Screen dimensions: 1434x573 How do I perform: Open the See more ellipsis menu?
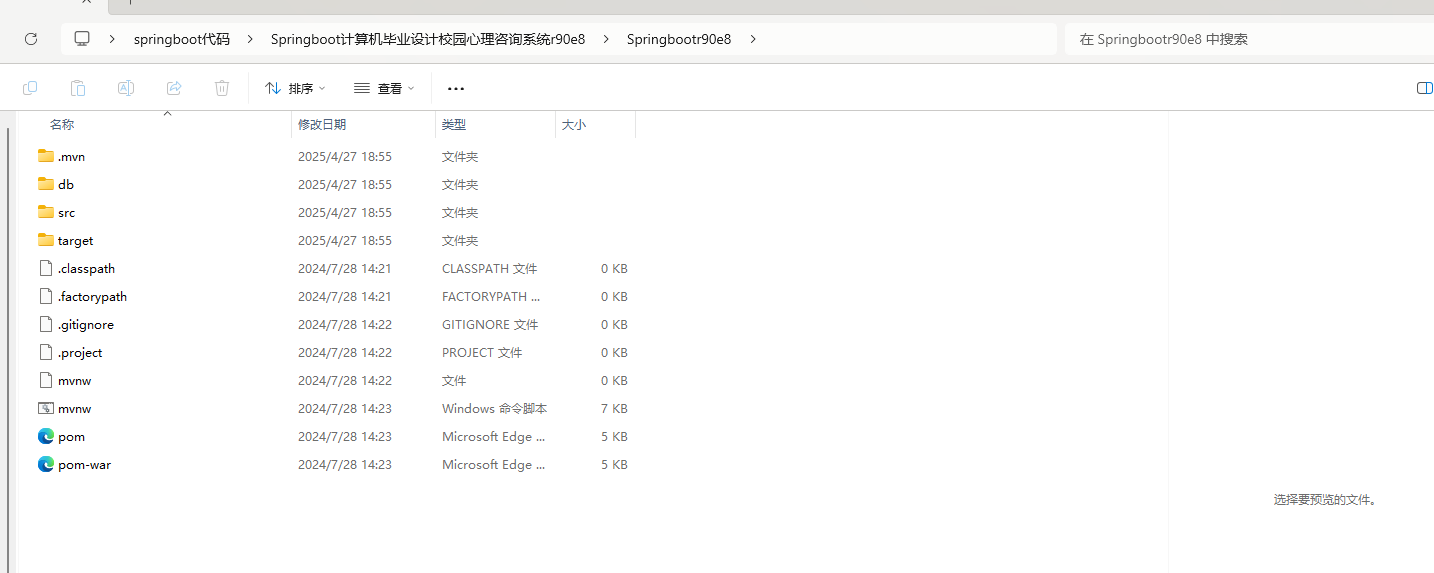click(456, 88)
